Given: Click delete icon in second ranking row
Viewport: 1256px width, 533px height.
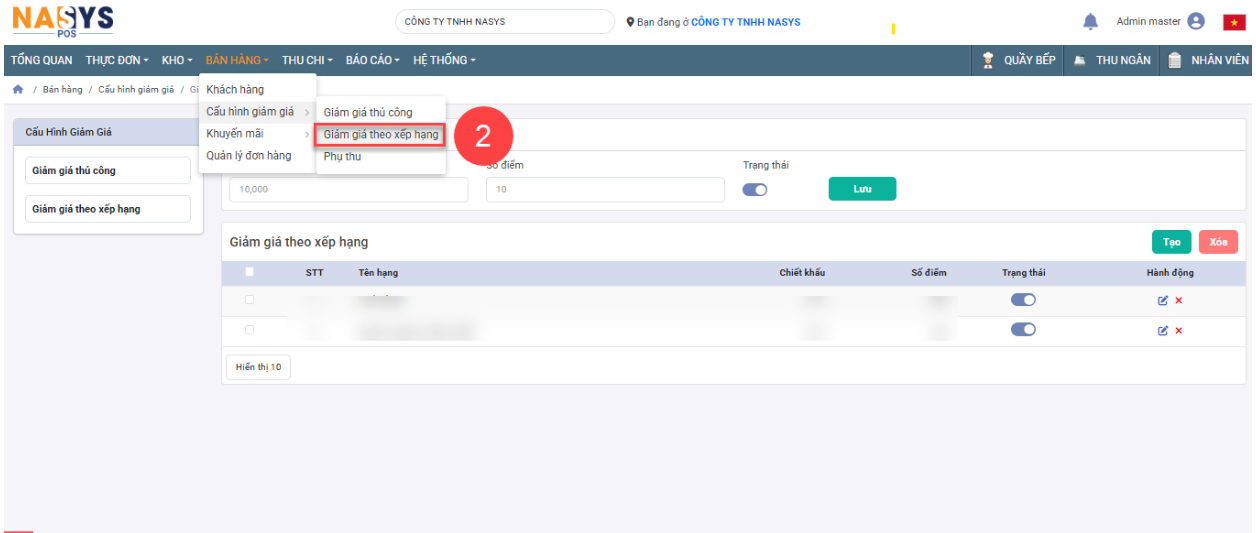Looking at the screenshot, I should tap(1179, 331).
